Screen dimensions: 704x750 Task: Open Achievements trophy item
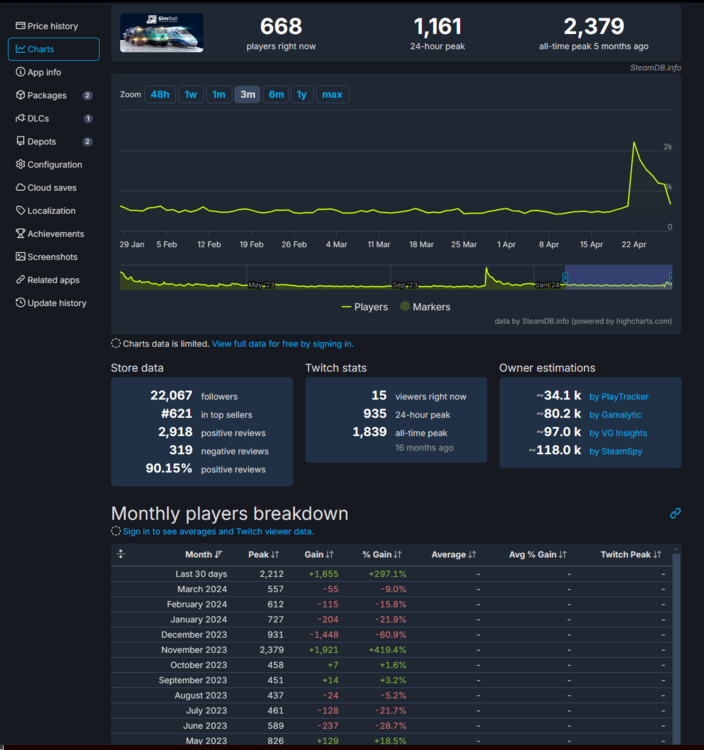pyautogui.click(x=55, y=234)
